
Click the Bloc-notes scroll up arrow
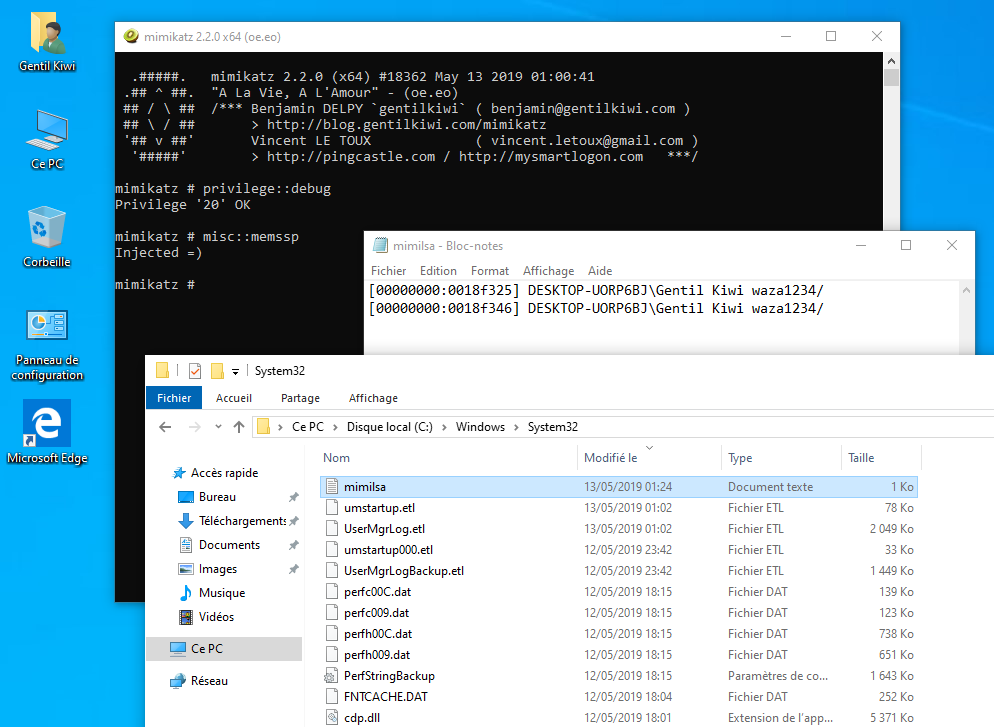click(x=966, y=290)
